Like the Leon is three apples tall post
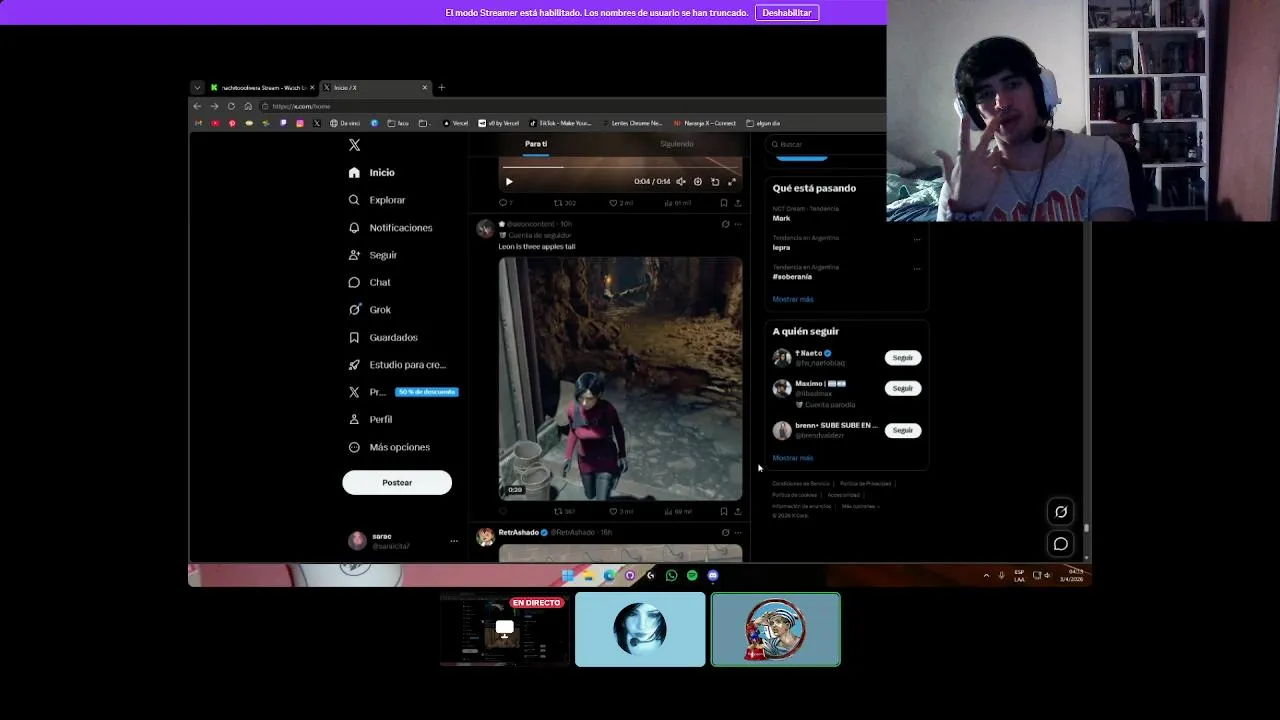1280x720 pixels. pyautogui.click(x=621, y=512)
